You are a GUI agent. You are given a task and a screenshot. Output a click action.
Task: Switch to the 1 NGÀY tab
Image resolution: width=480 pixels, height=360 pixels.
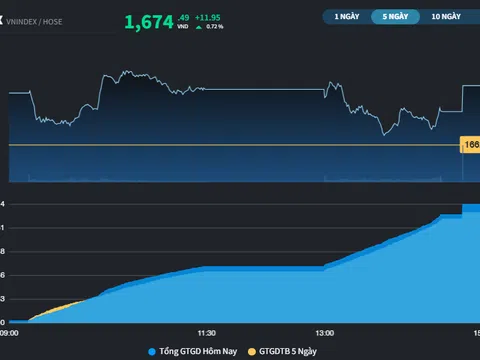[x=347, y=17]
